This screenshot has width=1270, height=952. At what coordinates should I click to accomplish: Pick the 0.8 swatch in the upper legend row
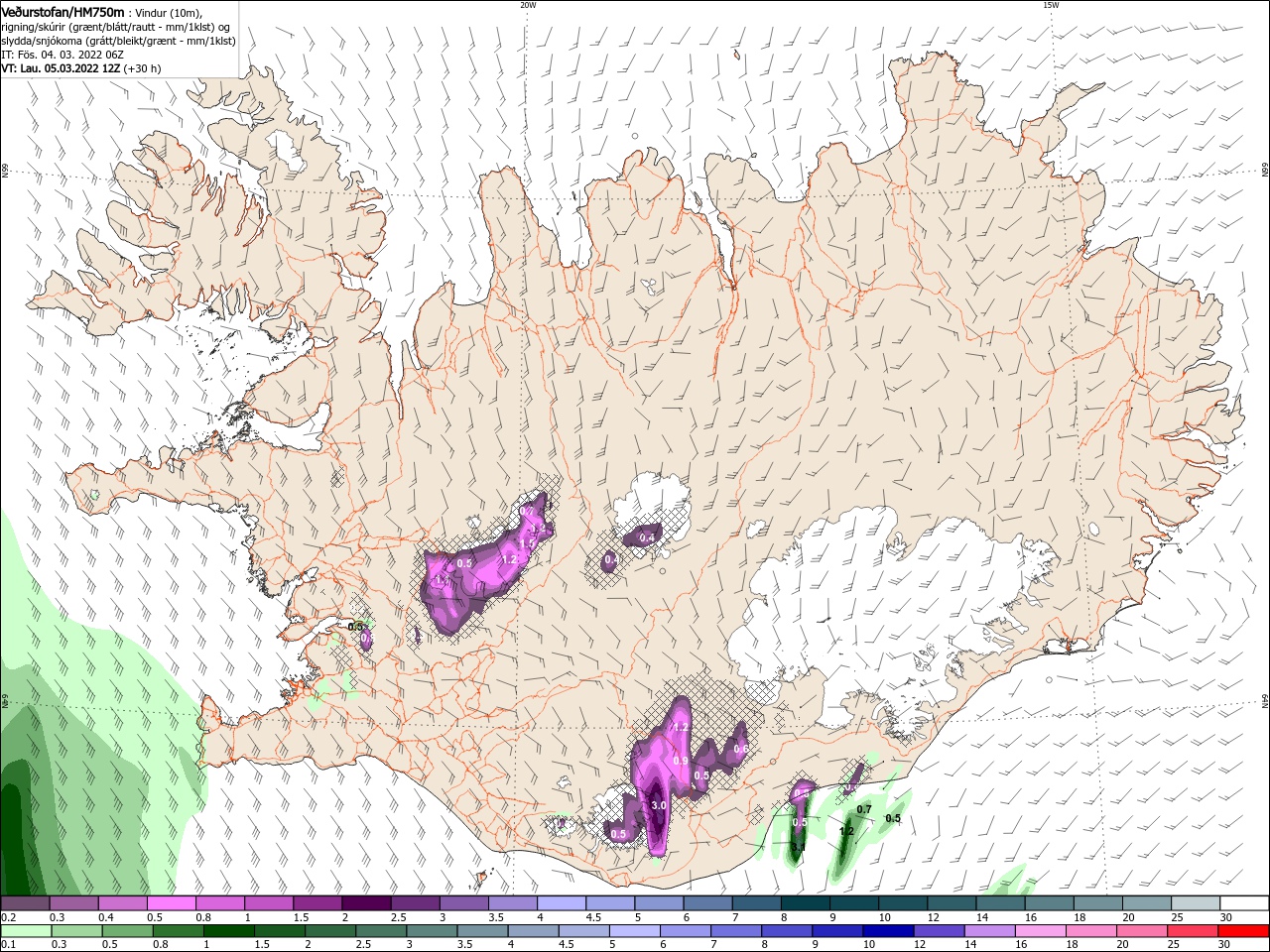point(219,903)
